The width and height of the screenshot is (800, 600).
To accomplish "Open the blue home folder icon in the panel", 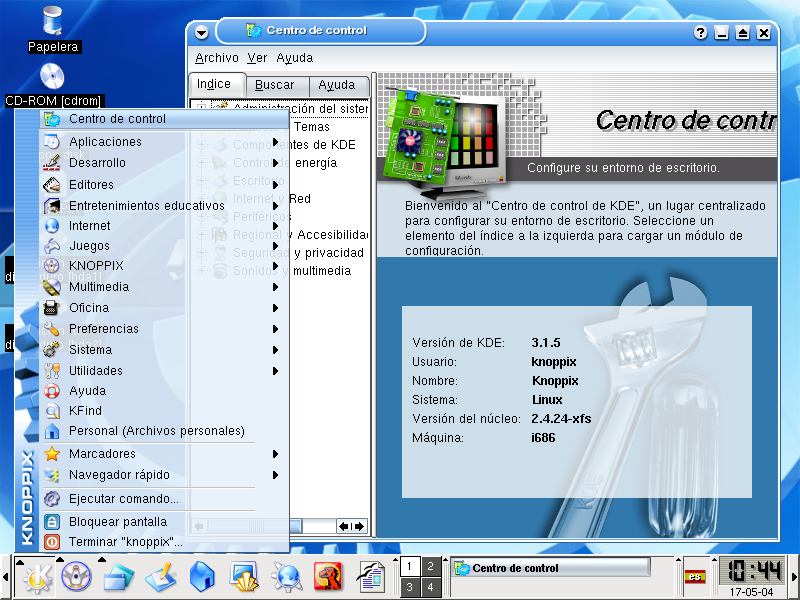I will tap(202, 577).
